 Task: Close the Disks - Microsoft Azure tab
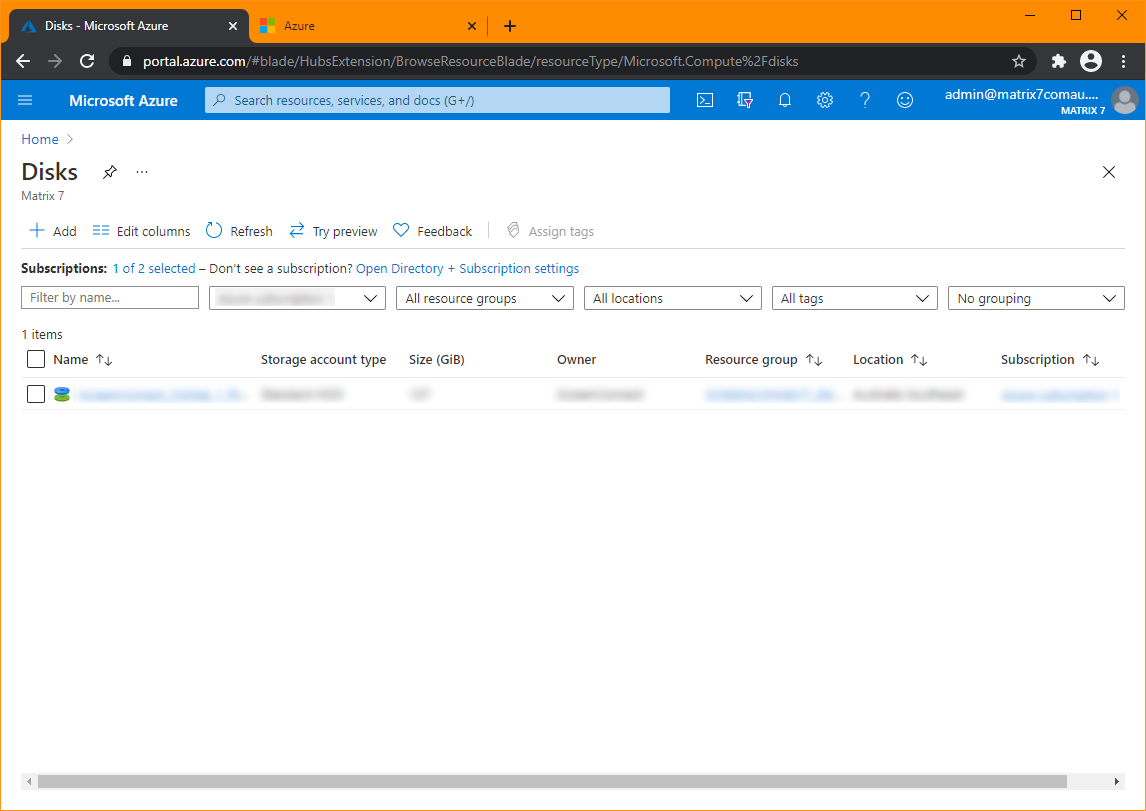(x=232, y=26)
